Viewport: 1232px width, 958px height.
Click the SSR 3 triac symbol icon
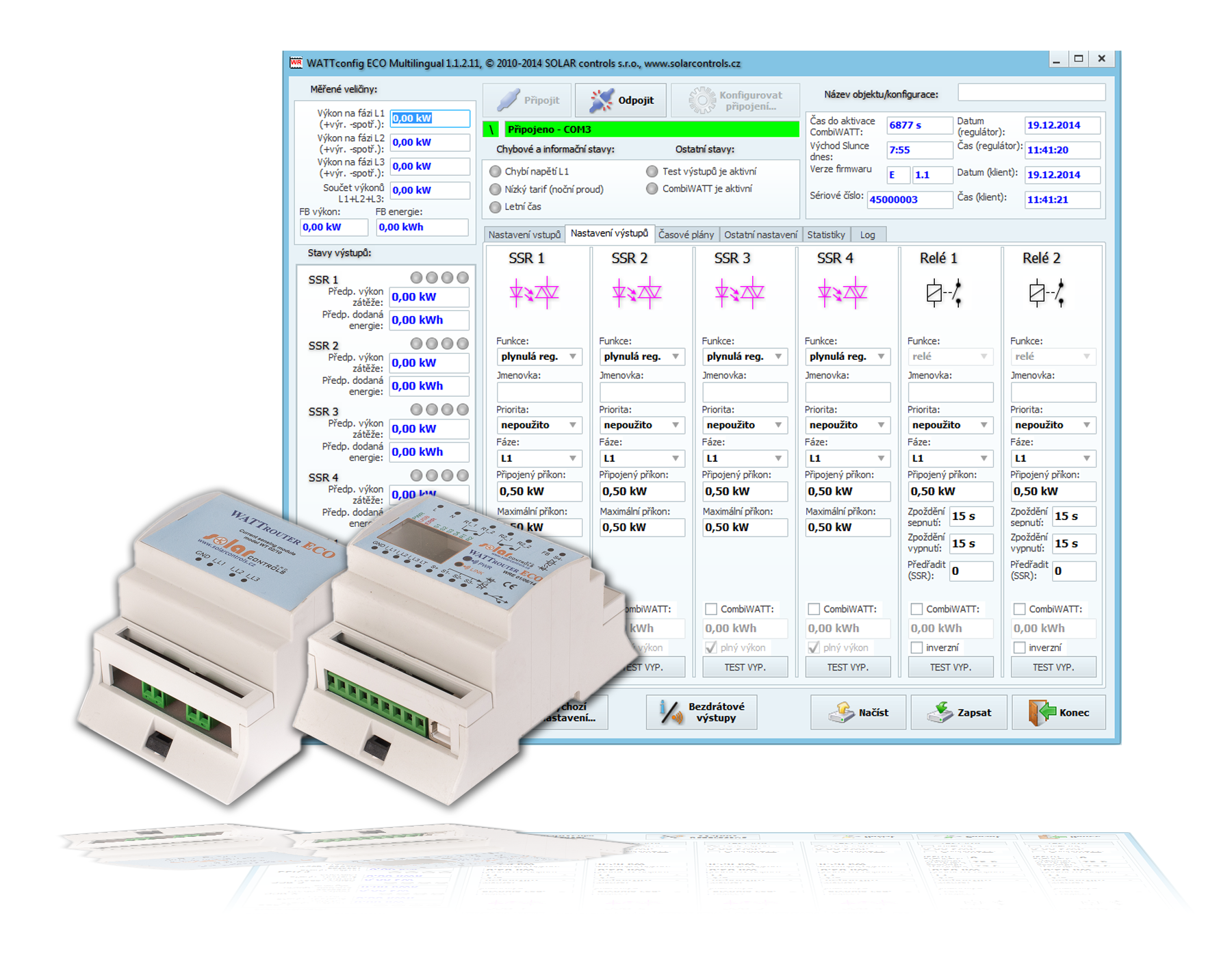click(x=739, y=293)
